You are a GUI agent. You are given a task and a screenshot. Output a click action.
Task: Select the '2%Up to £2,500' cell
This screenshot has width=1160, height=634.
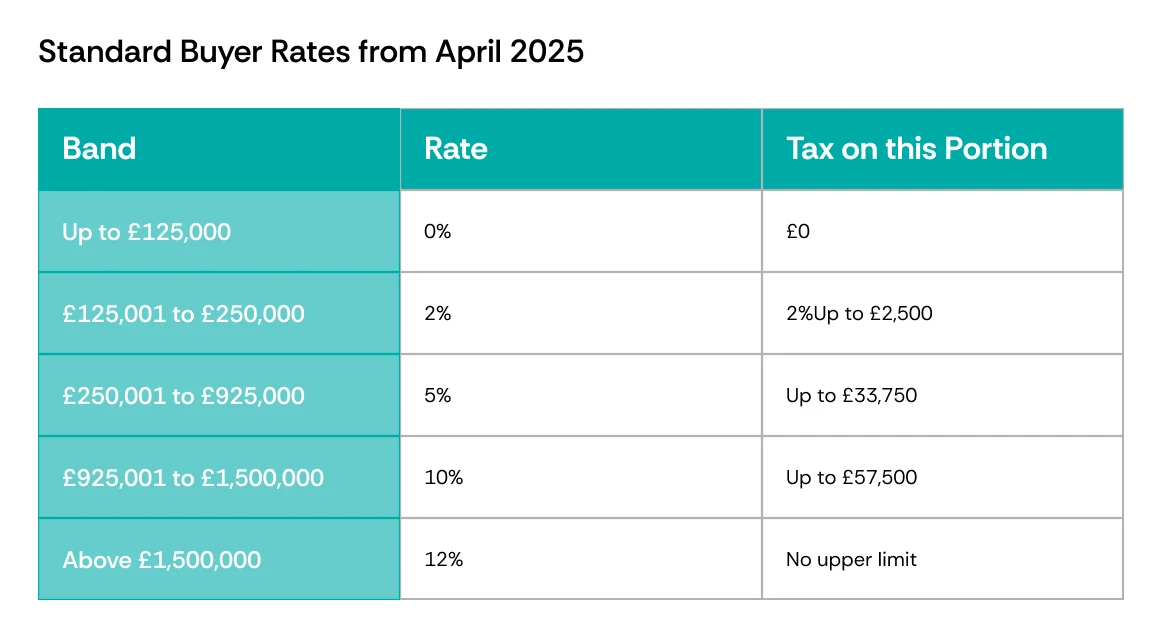[x=942, y=314]
